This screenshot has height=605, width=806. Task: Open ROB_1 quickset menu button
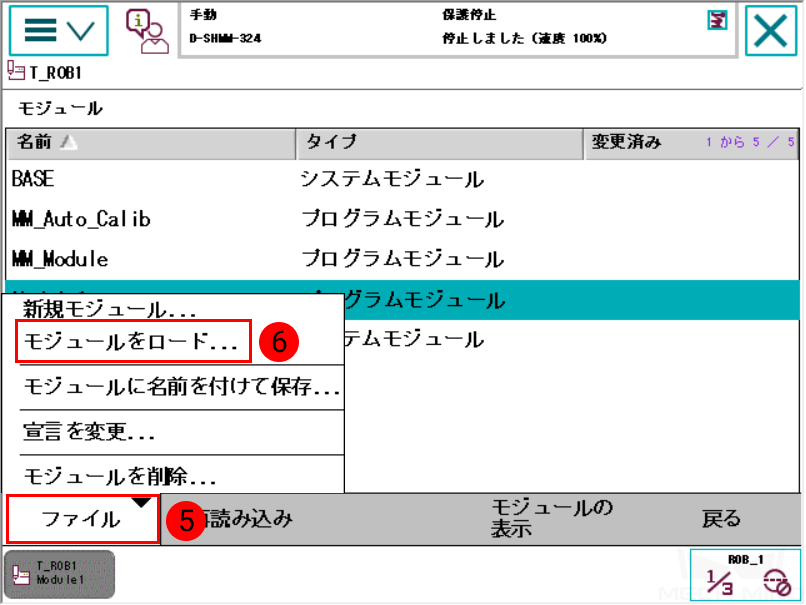click(x=745, y=575)
